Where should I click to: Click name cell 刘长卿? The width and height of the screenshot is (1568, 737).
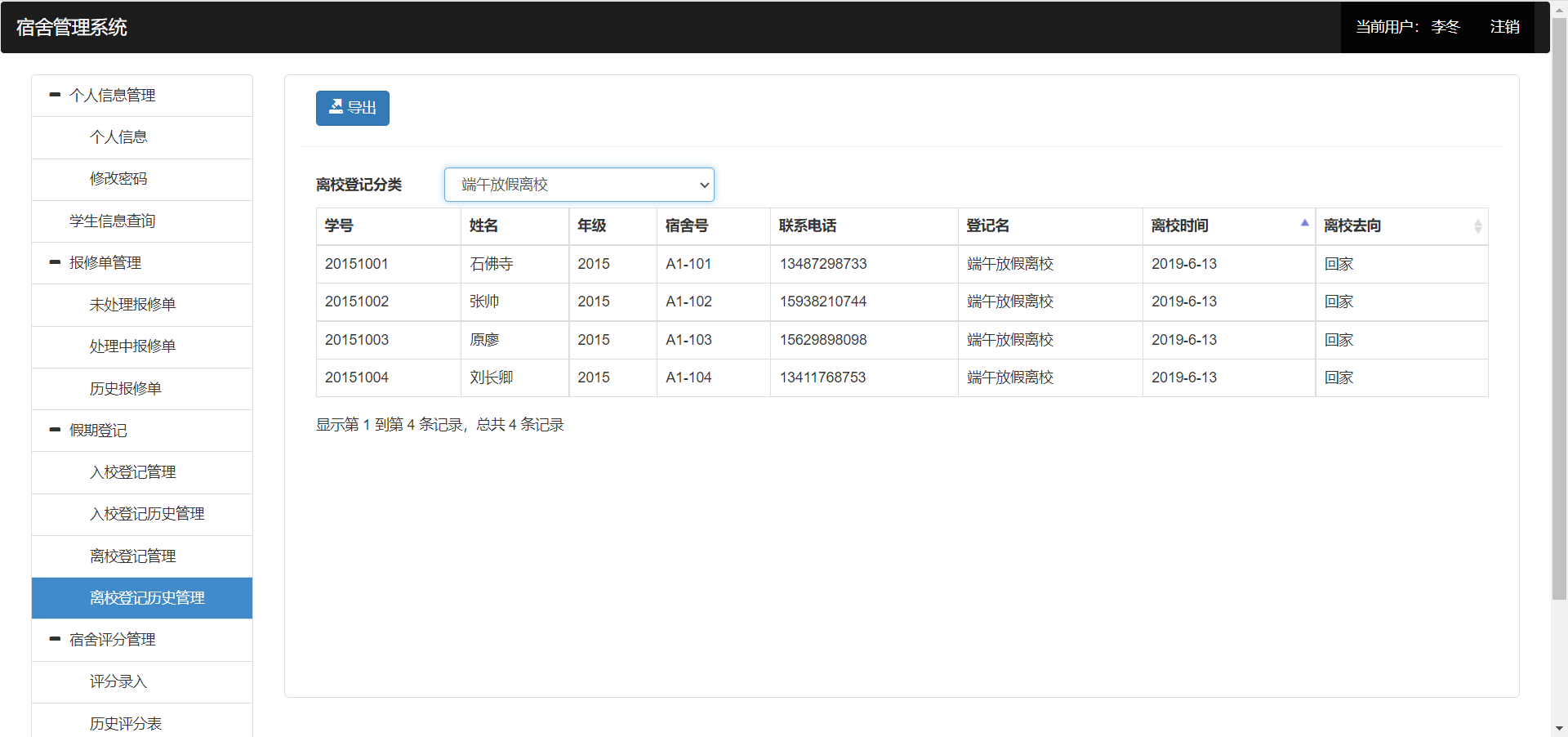tap(514, 377)
